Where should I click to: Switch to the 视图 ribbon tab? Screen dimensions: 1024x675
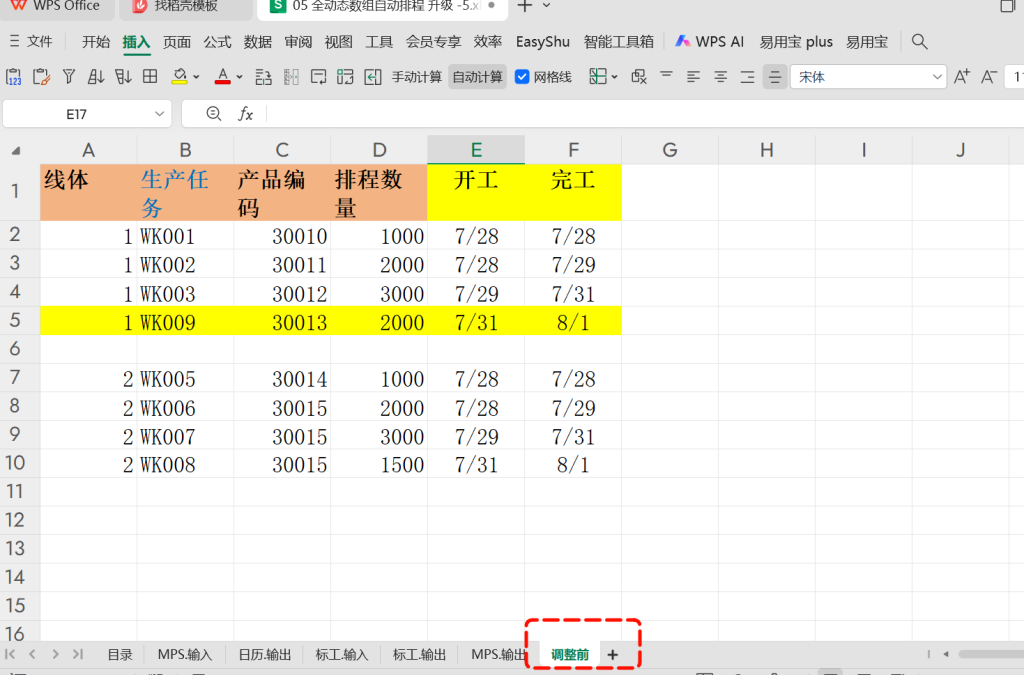tap(338, 42)
